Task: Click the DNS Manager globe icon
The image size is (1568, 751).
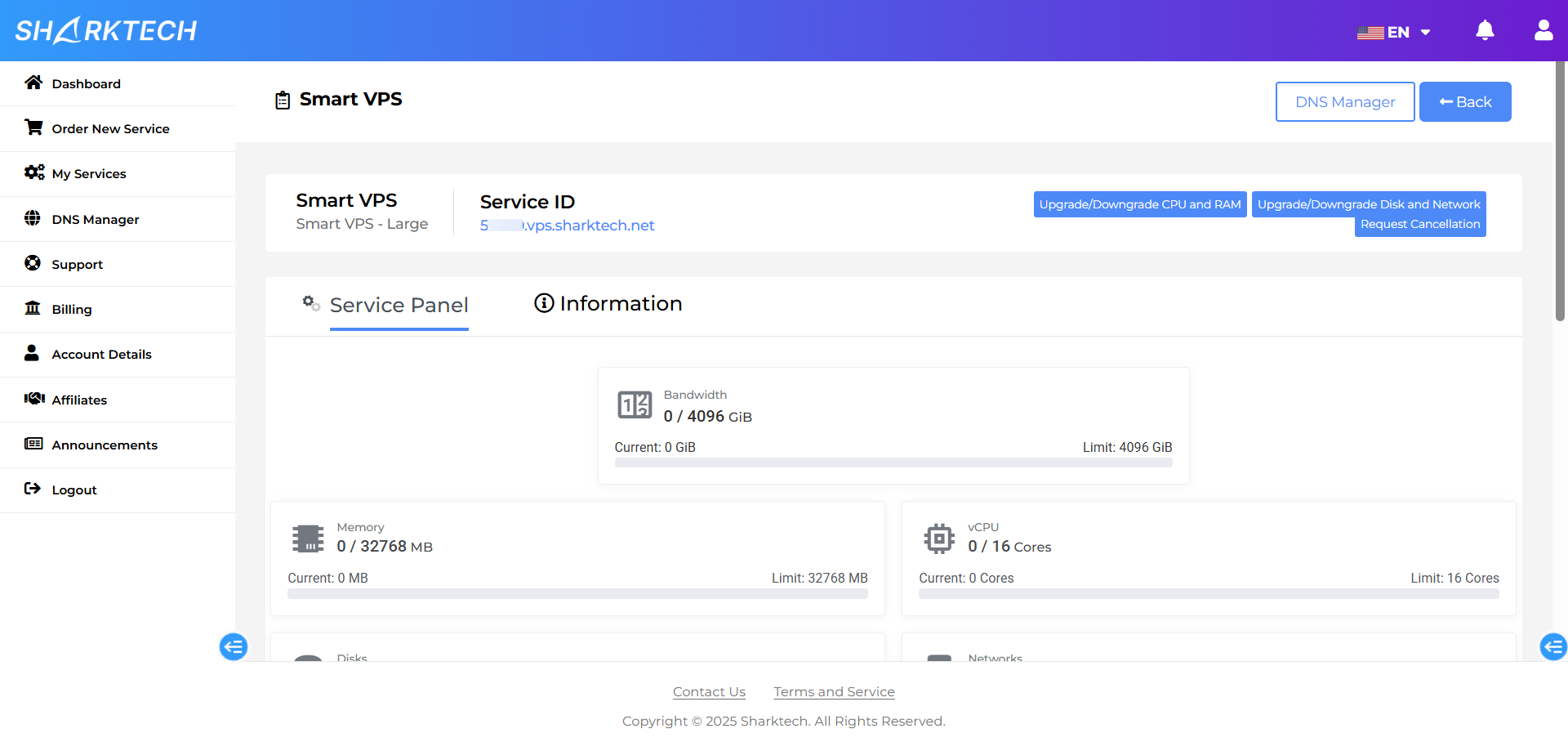Action: [33, 218]
